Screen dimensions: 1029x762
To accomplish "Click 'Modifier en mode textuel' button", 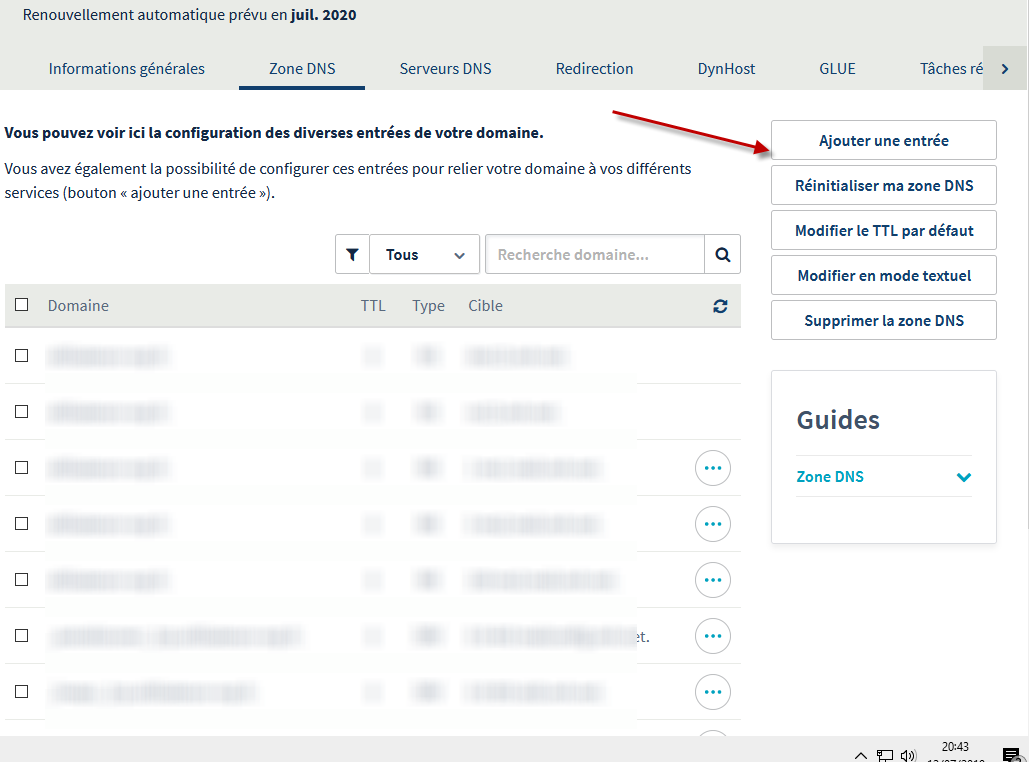I will pyautogui.click(x=883, y=276).
